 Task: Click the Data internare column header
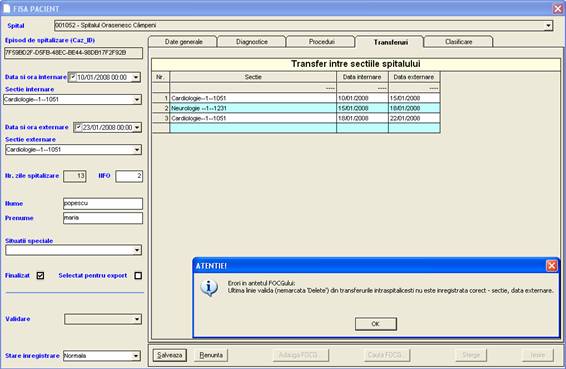(x=362, y=77)
